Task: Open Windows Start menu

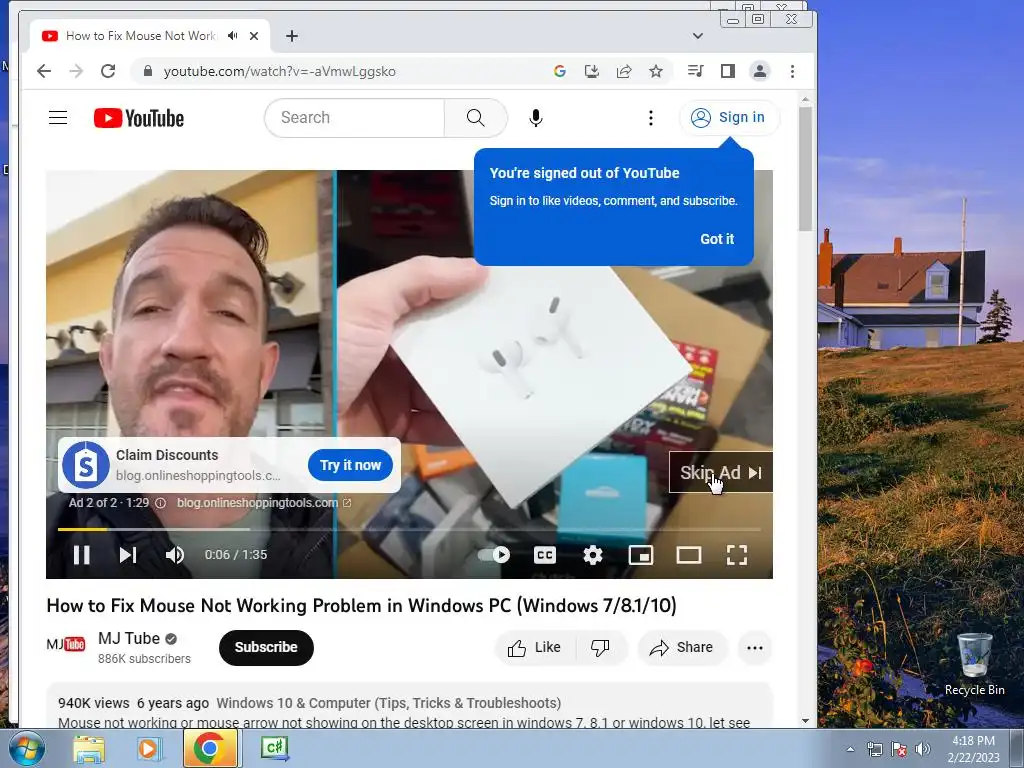Action: point(27,748)
